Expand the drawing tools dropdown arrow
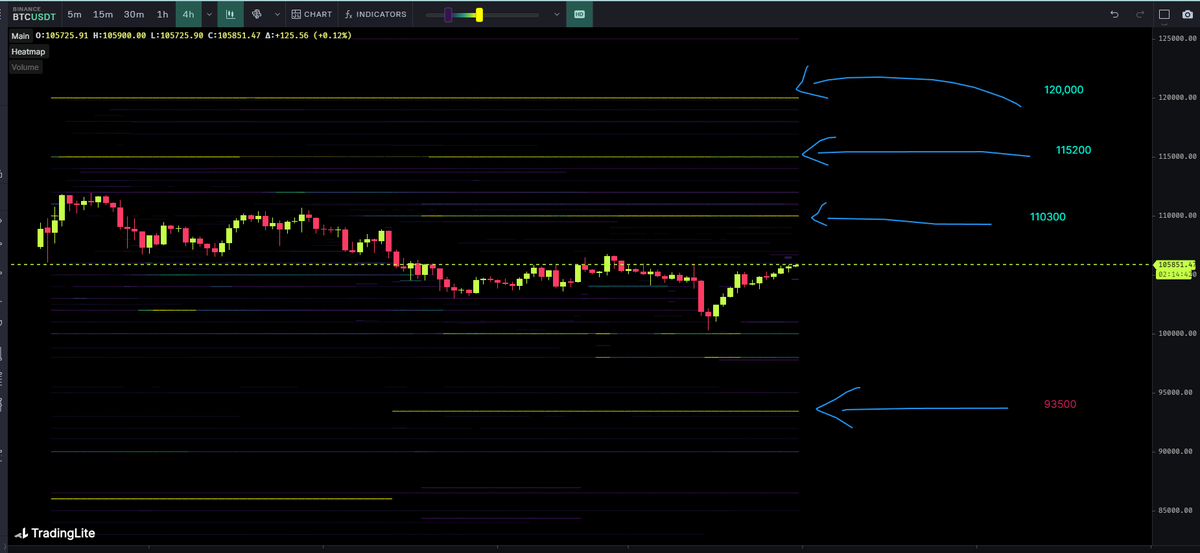Screen dimensions: 1200x553 (x=277, y=14)
